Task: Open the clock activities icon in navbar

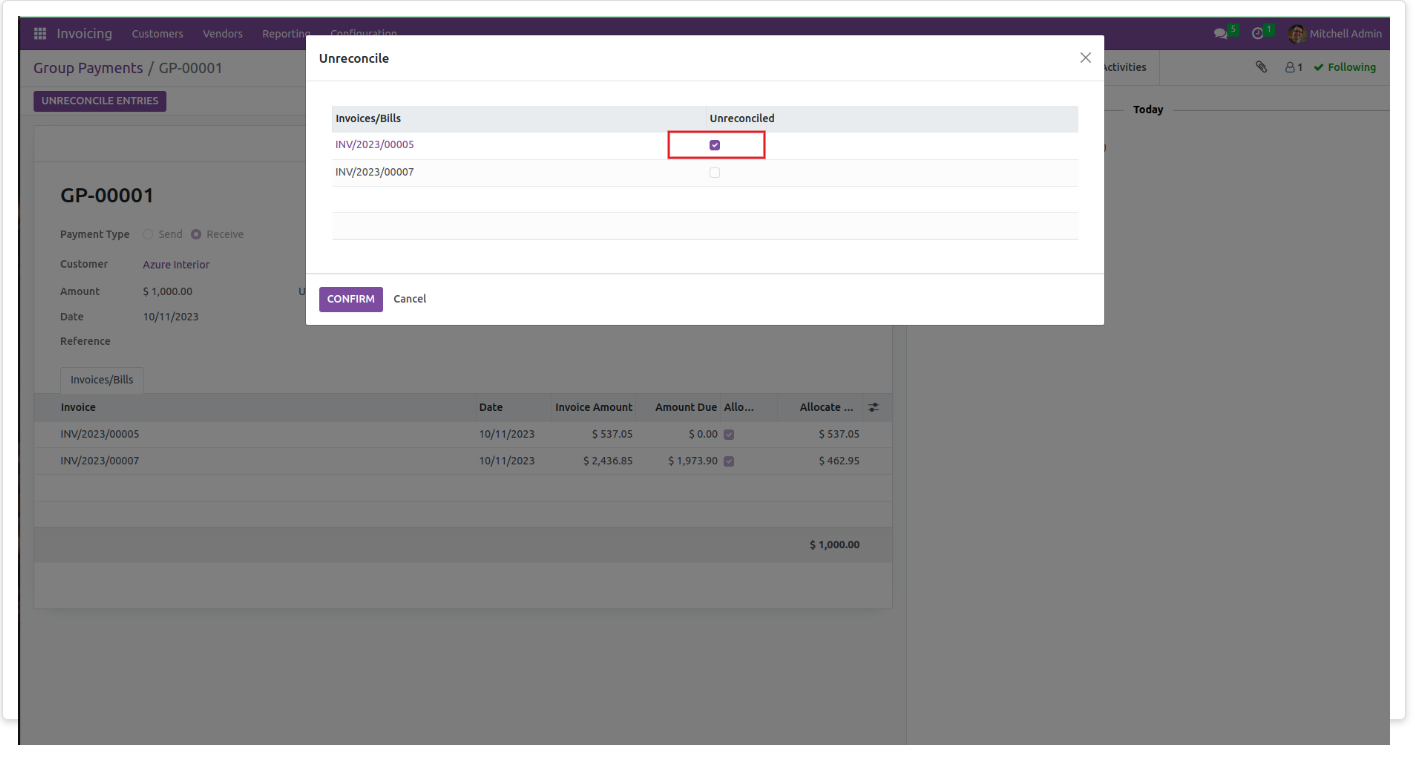Action: (1258, 34)
